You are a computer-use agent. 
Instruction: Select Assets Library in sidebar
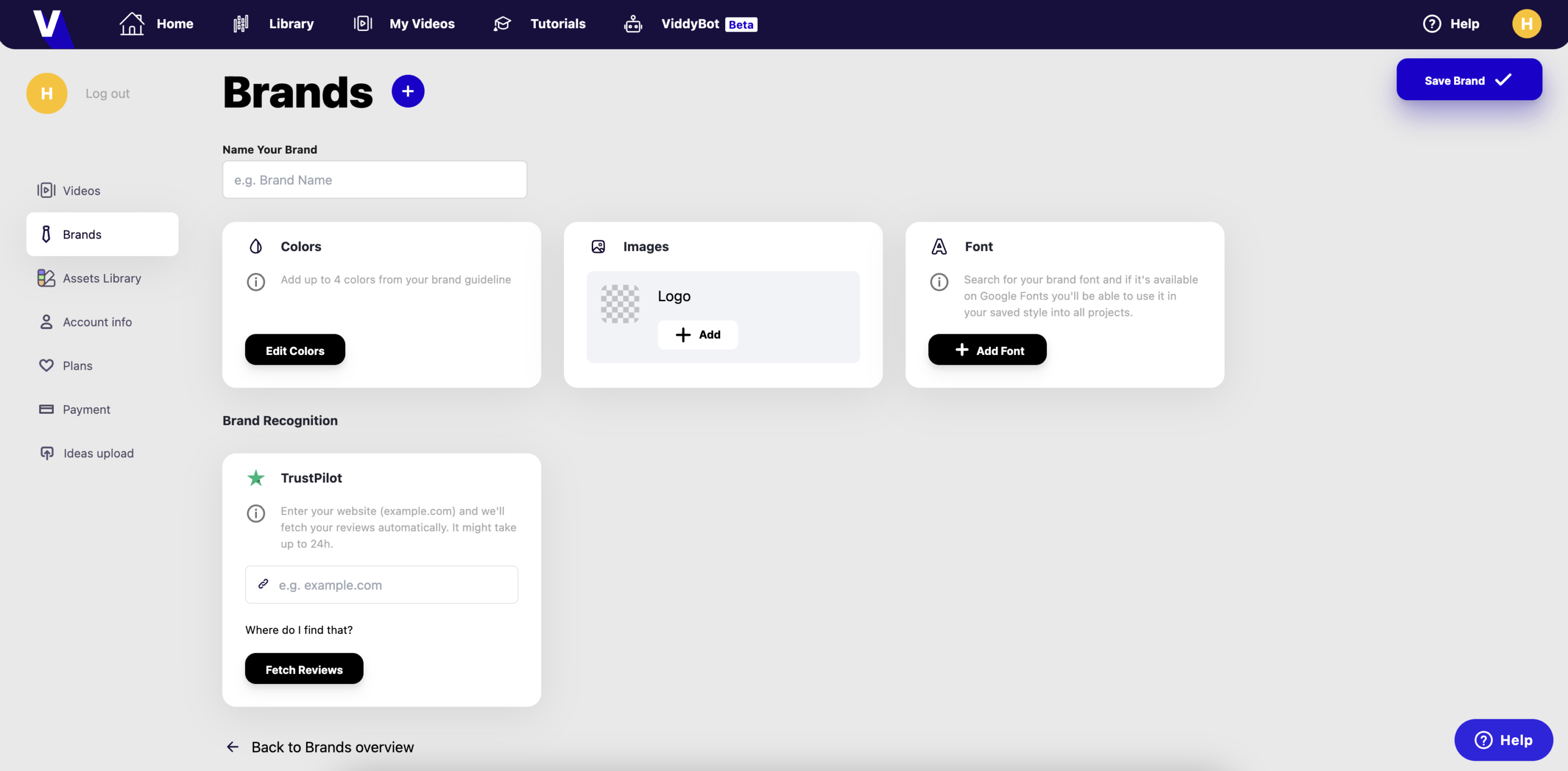tap(102, 278)
